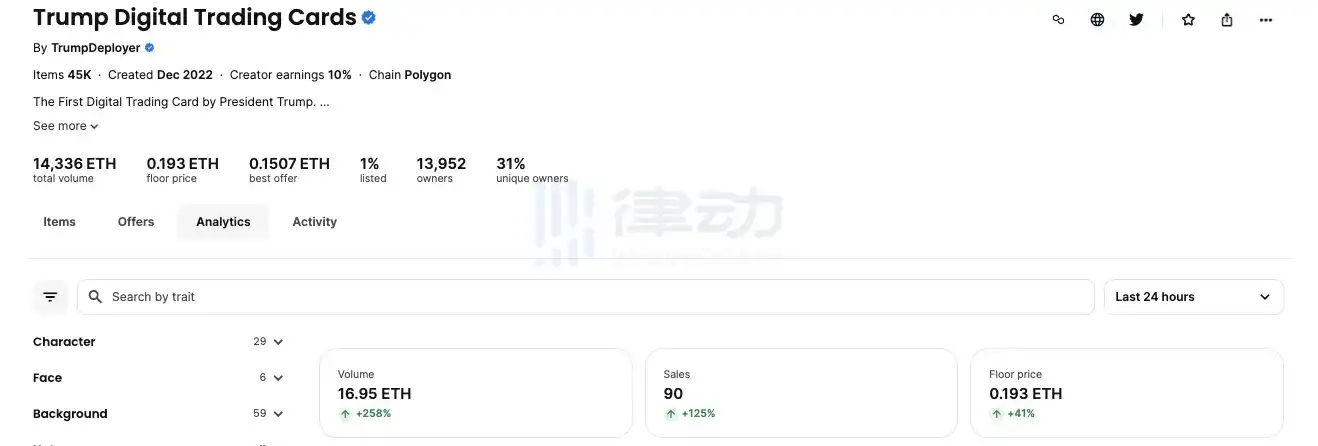
Task: Click the verified badge next to TrumpDeployer
Action: pyautogui.click(x=150, y=48)
